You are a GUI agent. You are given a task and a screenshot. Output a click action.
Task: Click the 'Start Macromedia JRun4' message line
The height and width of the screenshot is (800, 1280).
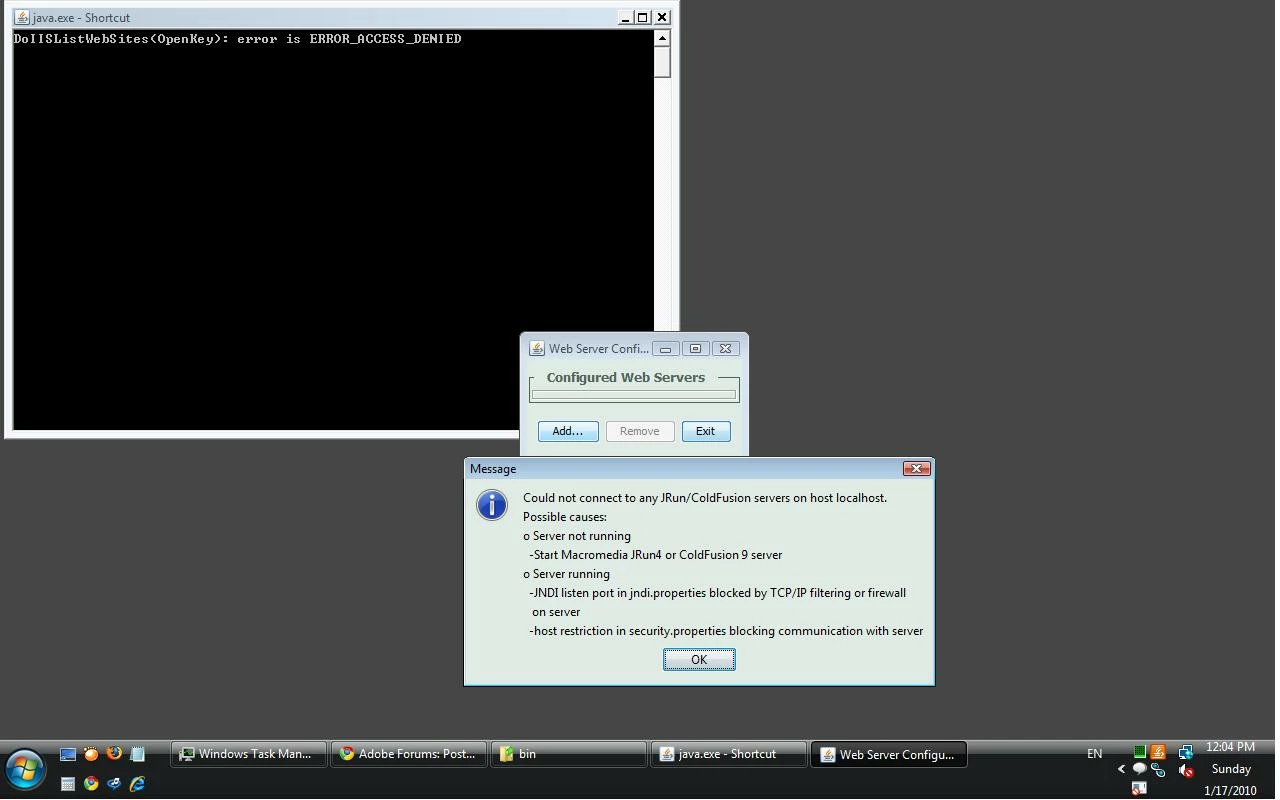pos(656,555)
